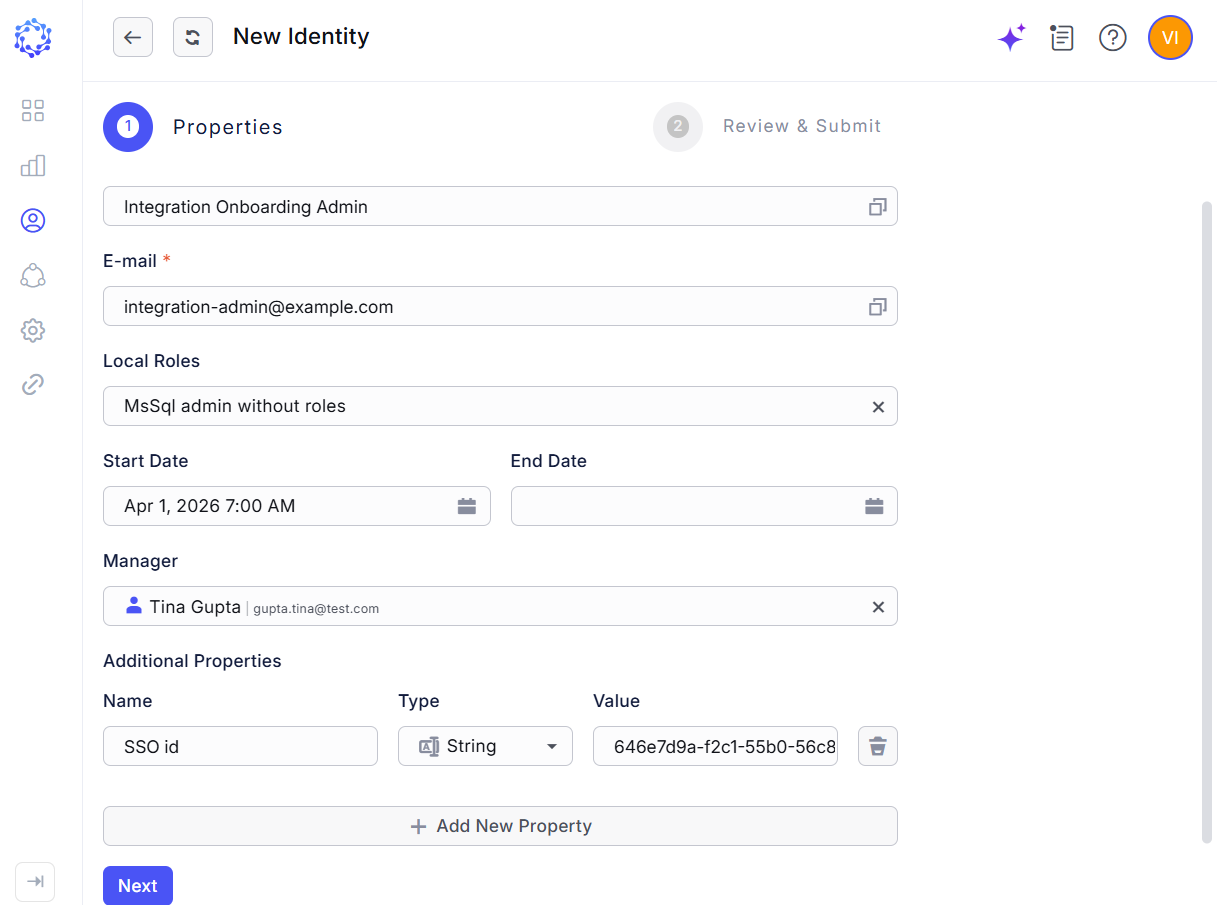Screen dimensions: 1217x905
Task: Go back with the left arrow button
Action: coord(133,37)
